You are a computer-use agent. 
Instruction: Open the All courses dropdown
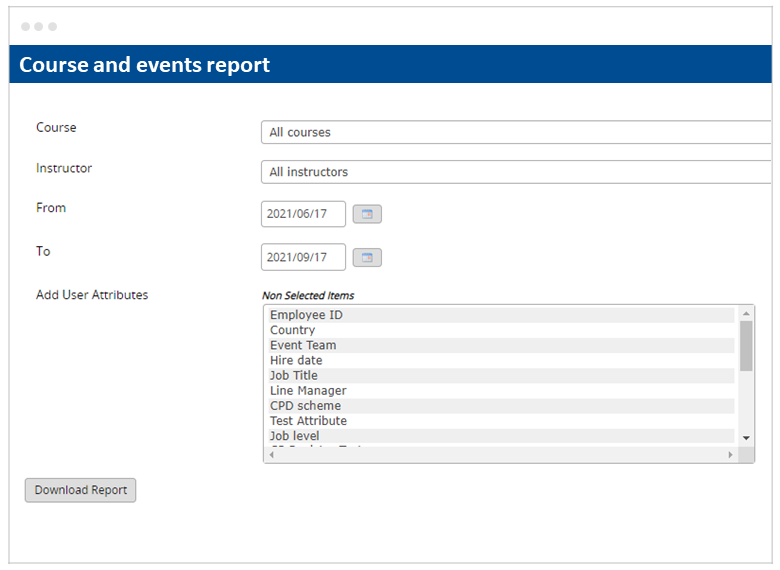(516, 132)
